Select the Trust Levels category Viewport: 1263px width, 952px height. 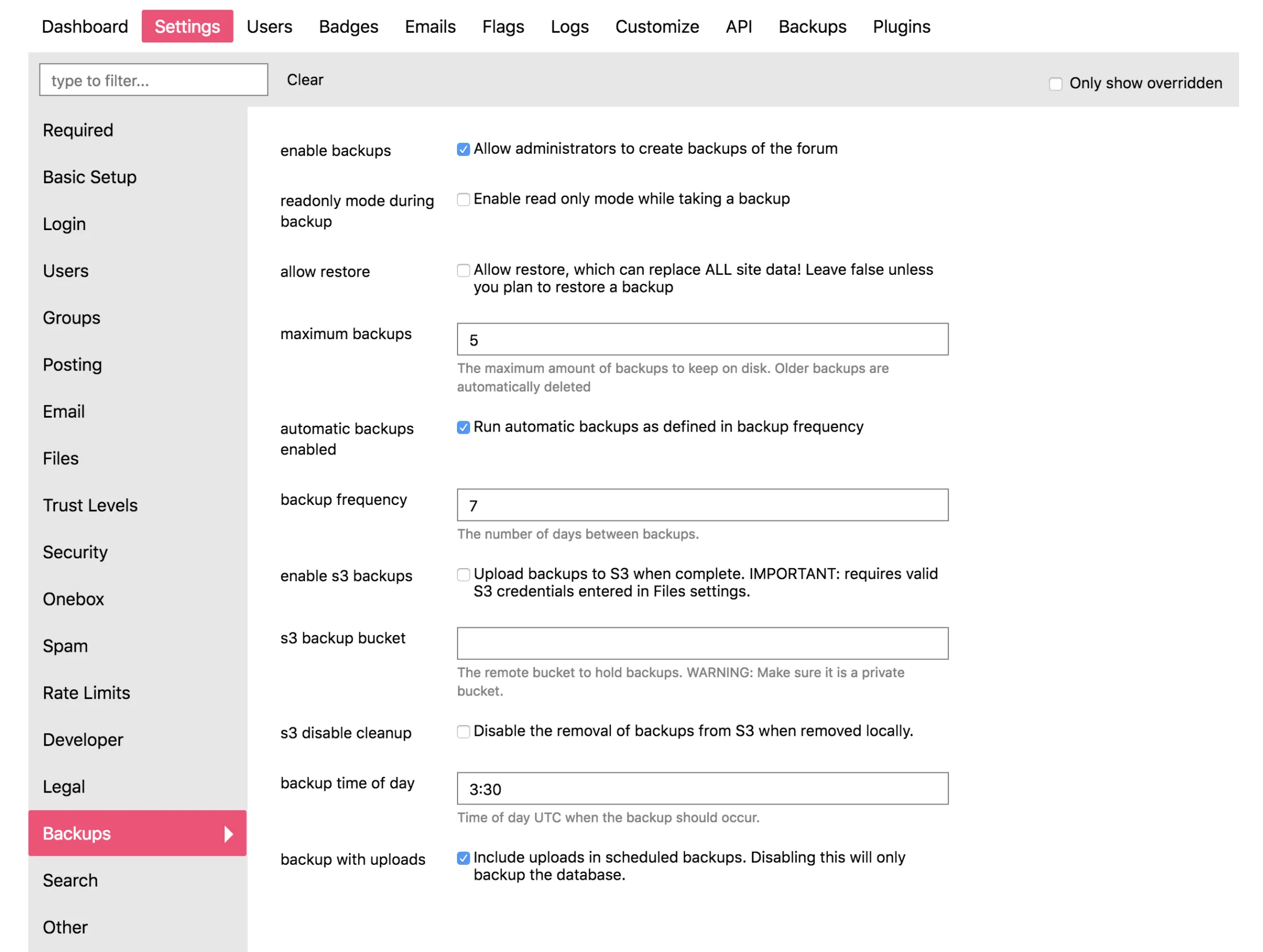90,506
